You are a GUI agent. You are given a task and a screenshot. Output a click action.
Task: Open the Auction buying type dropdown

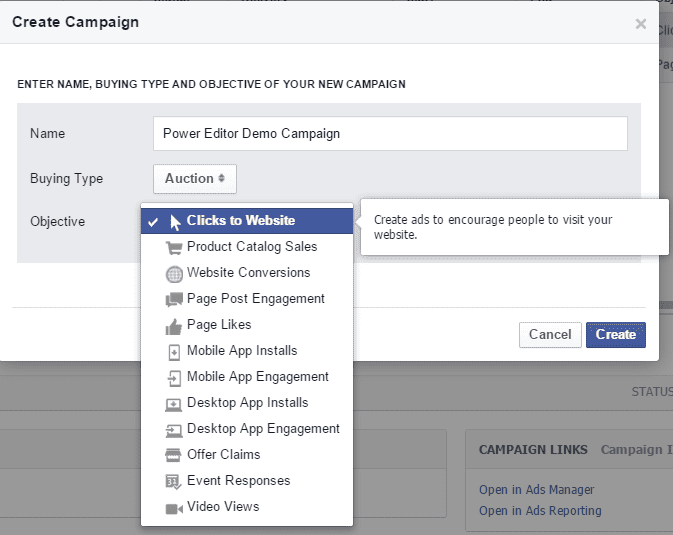[194, 179]
